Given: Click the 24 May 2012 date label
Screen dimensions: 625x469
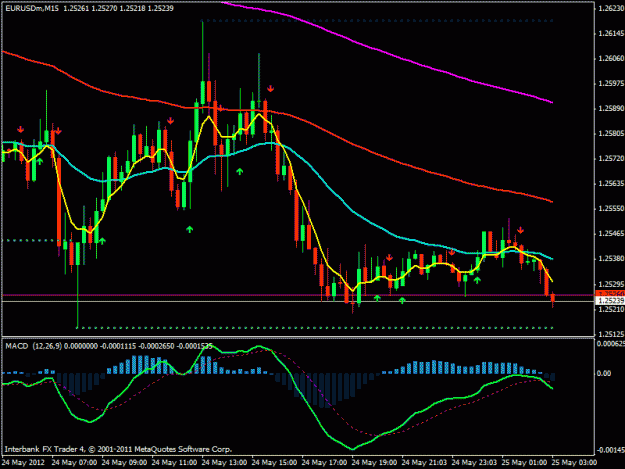Looking at the screenshot, I should pyautogui.click(x=23, y=463).
